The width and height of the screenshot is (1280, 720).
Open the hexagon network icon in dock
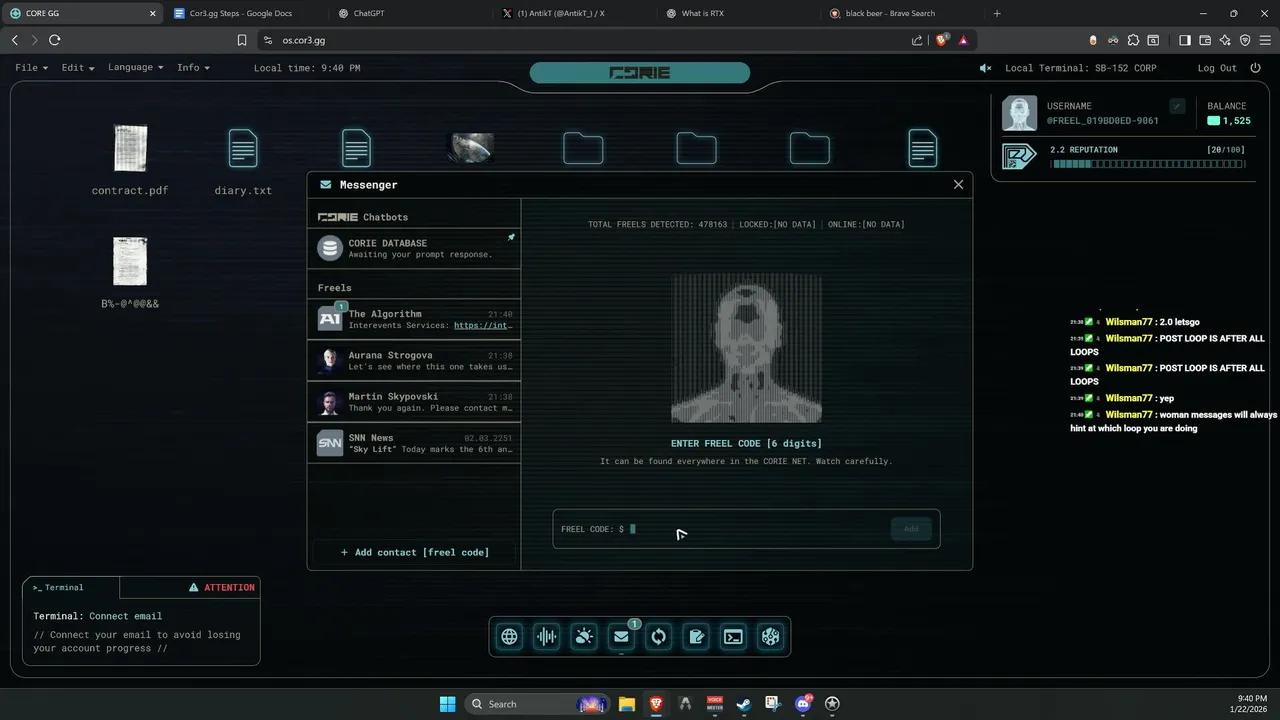click(770, 637)
